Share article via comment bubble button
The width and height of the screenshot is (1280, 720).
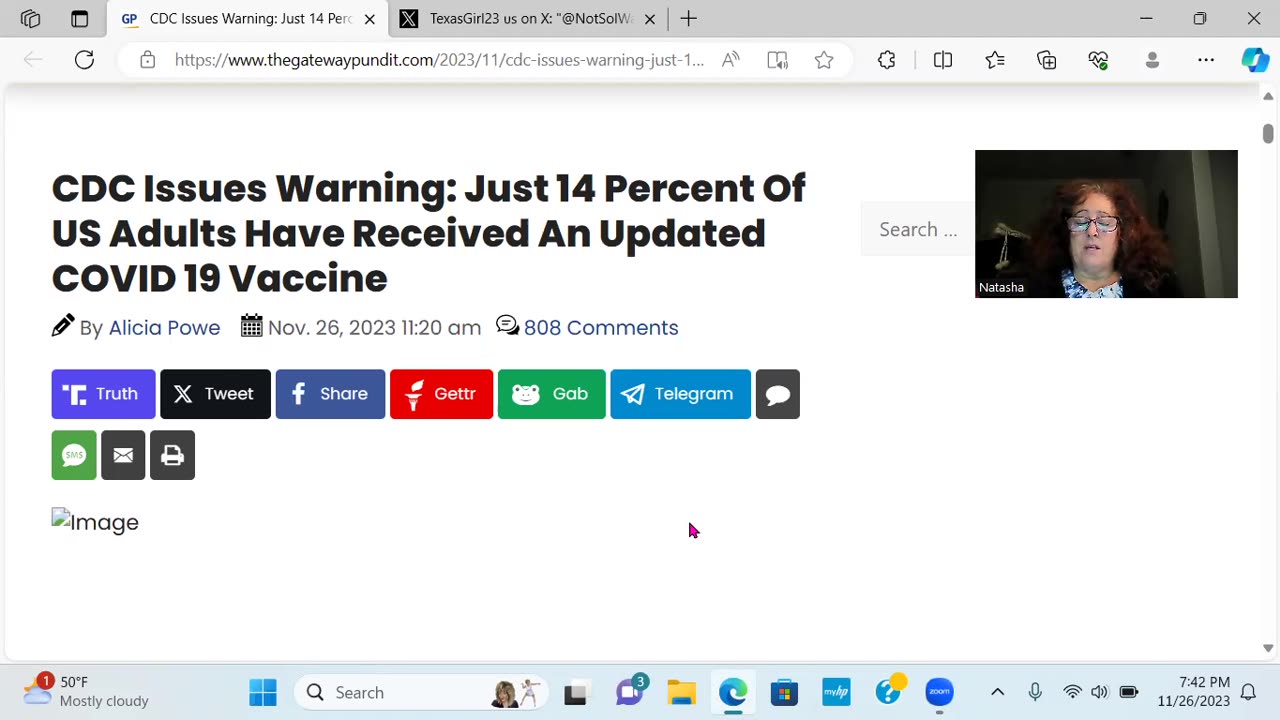click(777, 394)
